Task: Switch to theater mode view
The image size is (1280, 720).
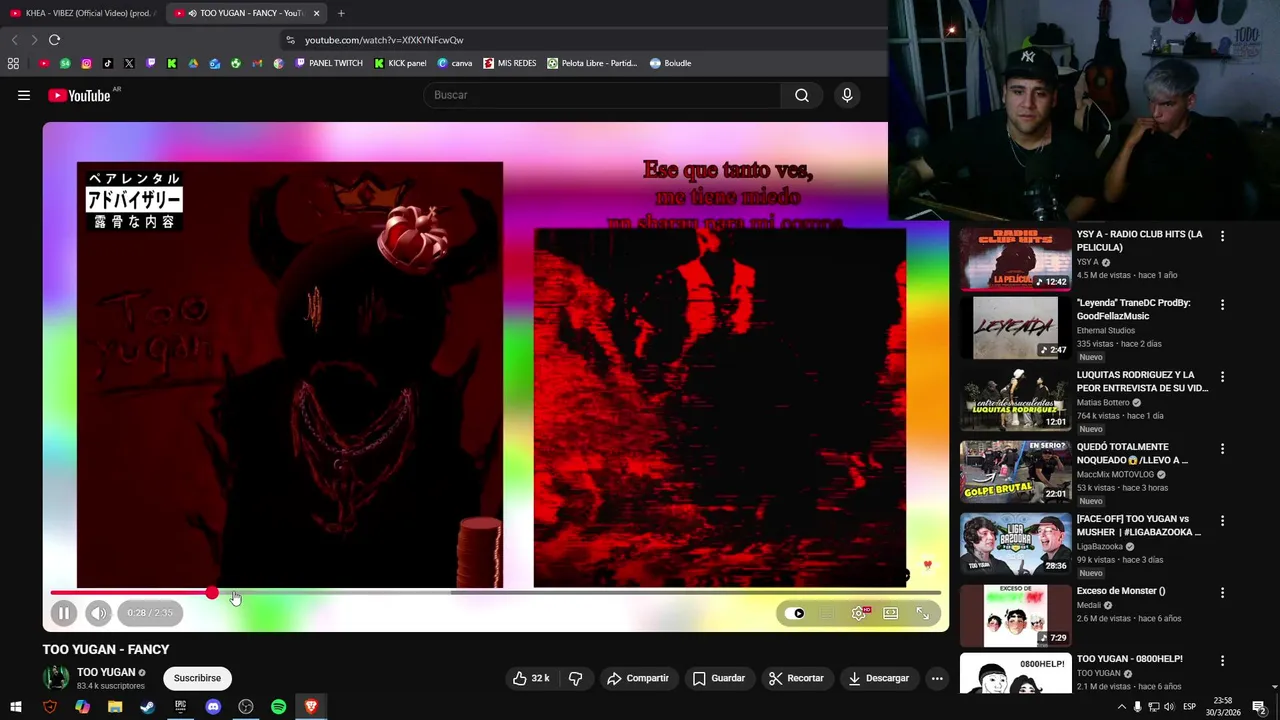Action: 890,613
